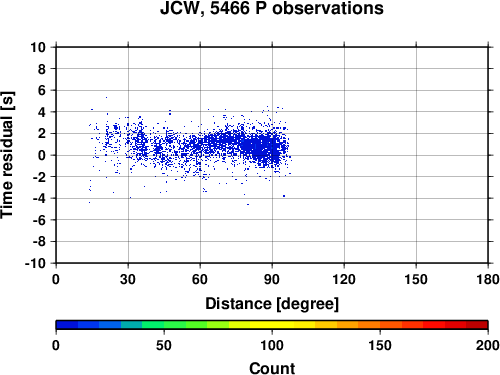This screenshot has height=375, width=500.
Task: Select the dark blue colorbar segment at 0
Action: pos(67,325)
